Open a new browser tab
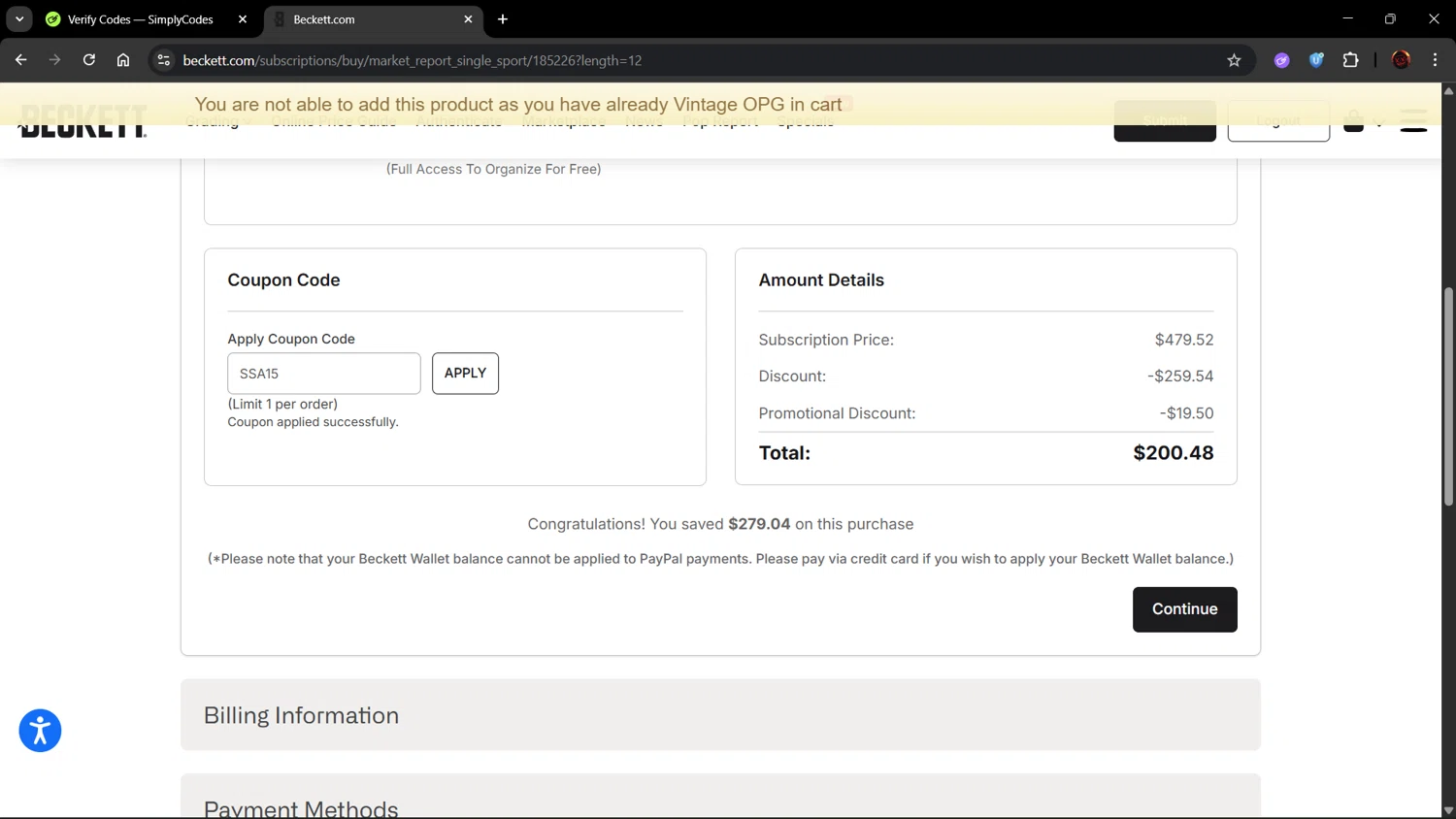The width and height of the screenshot is (1456, 819). 503,19
